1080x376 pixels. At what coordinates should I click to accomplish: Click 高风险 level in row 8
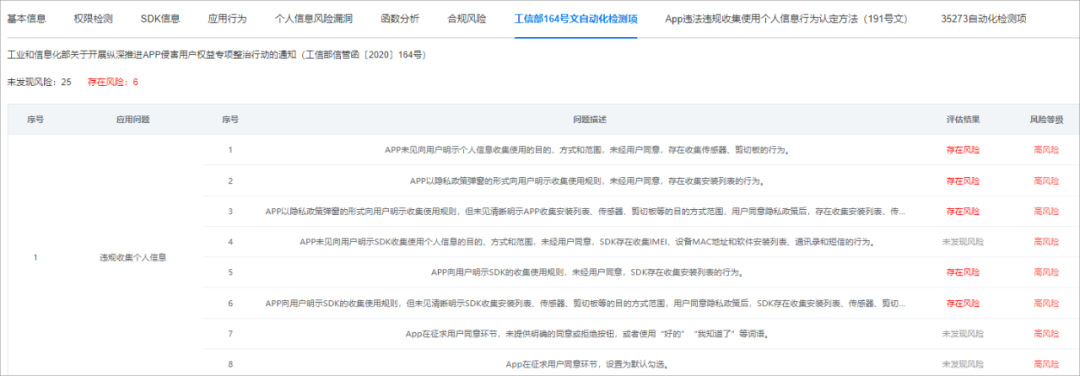[x=1046, y=364]
